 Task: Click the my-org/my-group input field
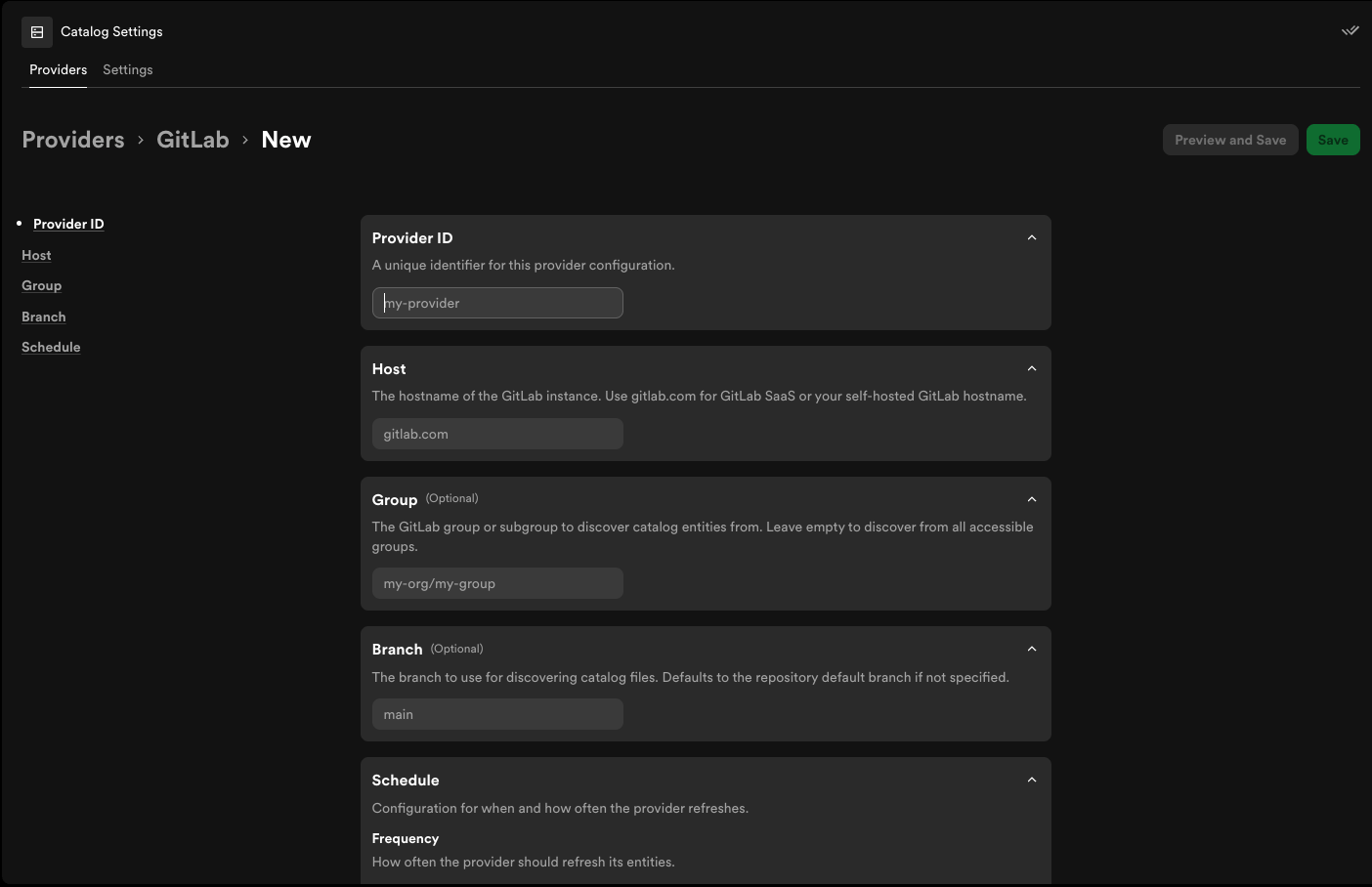click(x=497, y=583)
